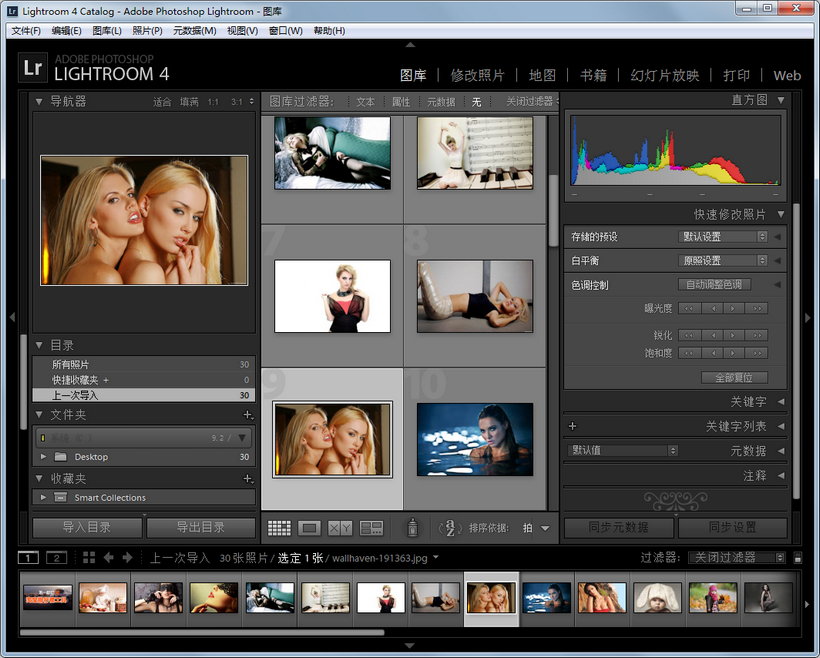Click the plus icon beside 收藏夹
This screenshot has width=820, height=658.
[248, 478]
